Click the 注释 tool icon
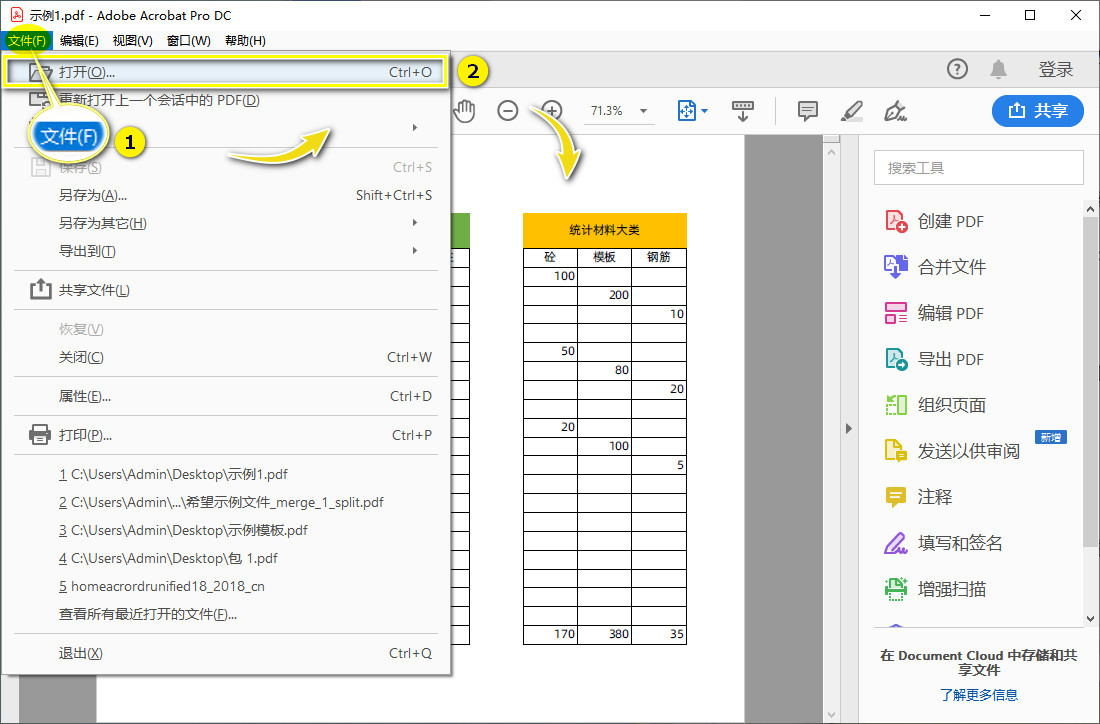This screenshot has height=724, width=1100. (896, 497)
